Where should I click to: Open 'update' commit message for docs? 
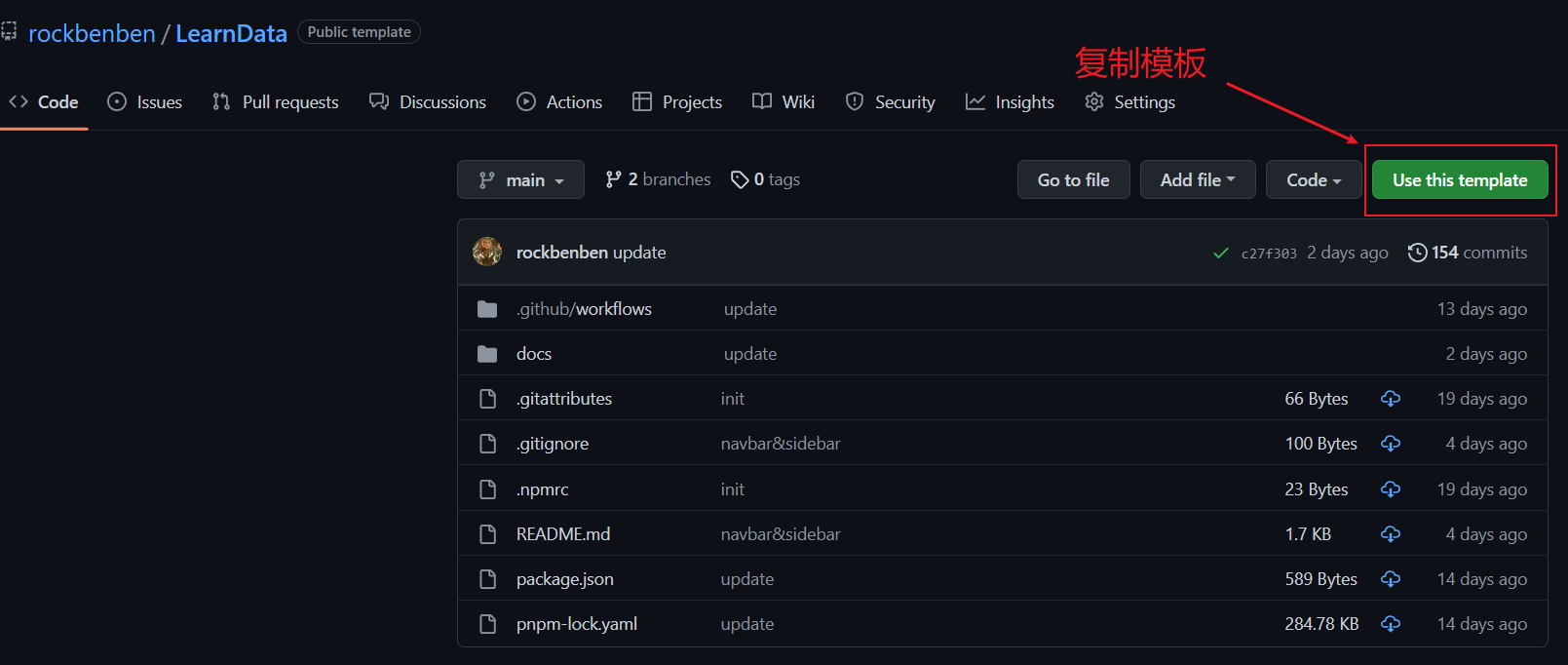(x=750, y=353)
